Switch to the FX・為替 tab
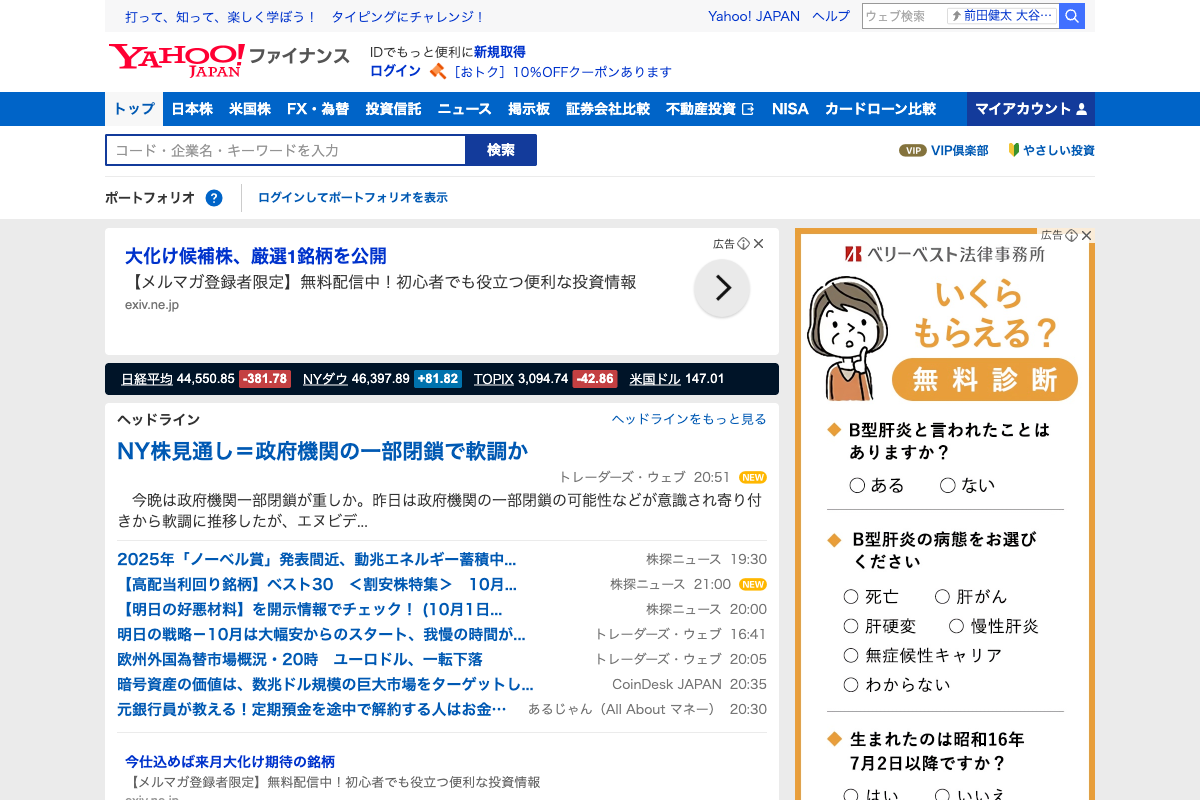The image size is (1200, 800). tap(317, 109)
